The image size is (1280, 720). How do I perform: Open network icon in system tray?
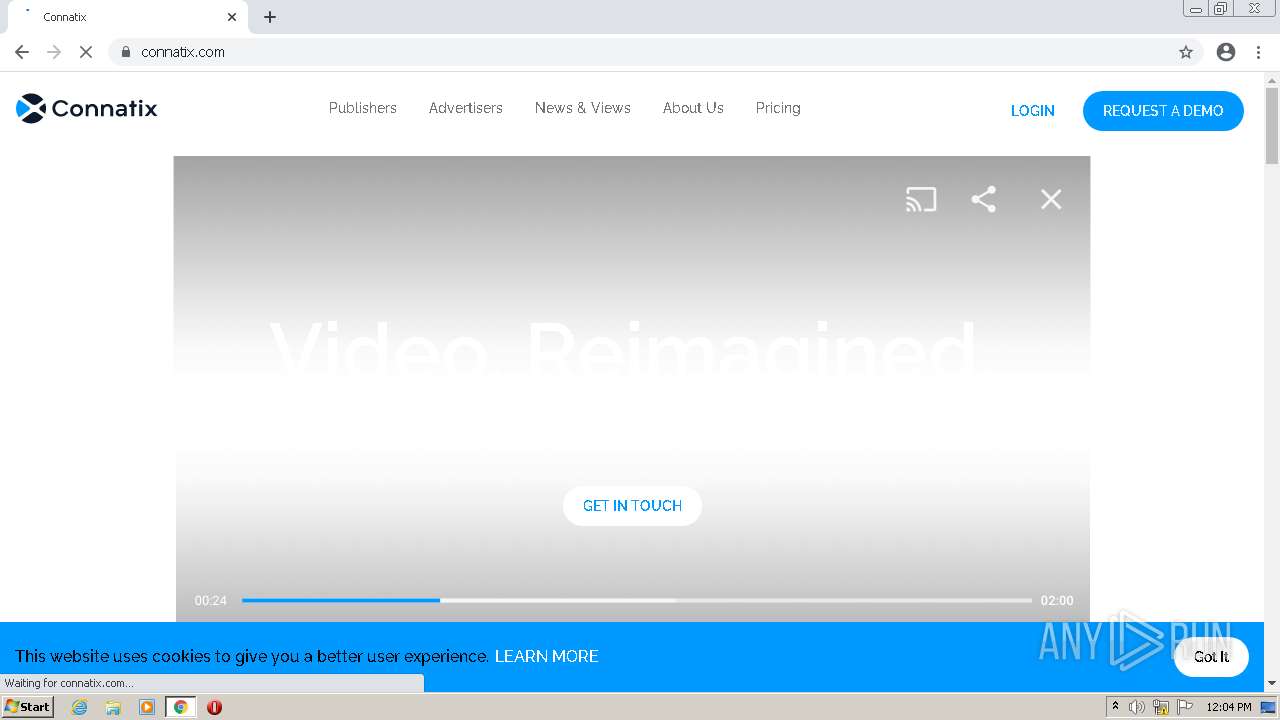[1161, 707]
